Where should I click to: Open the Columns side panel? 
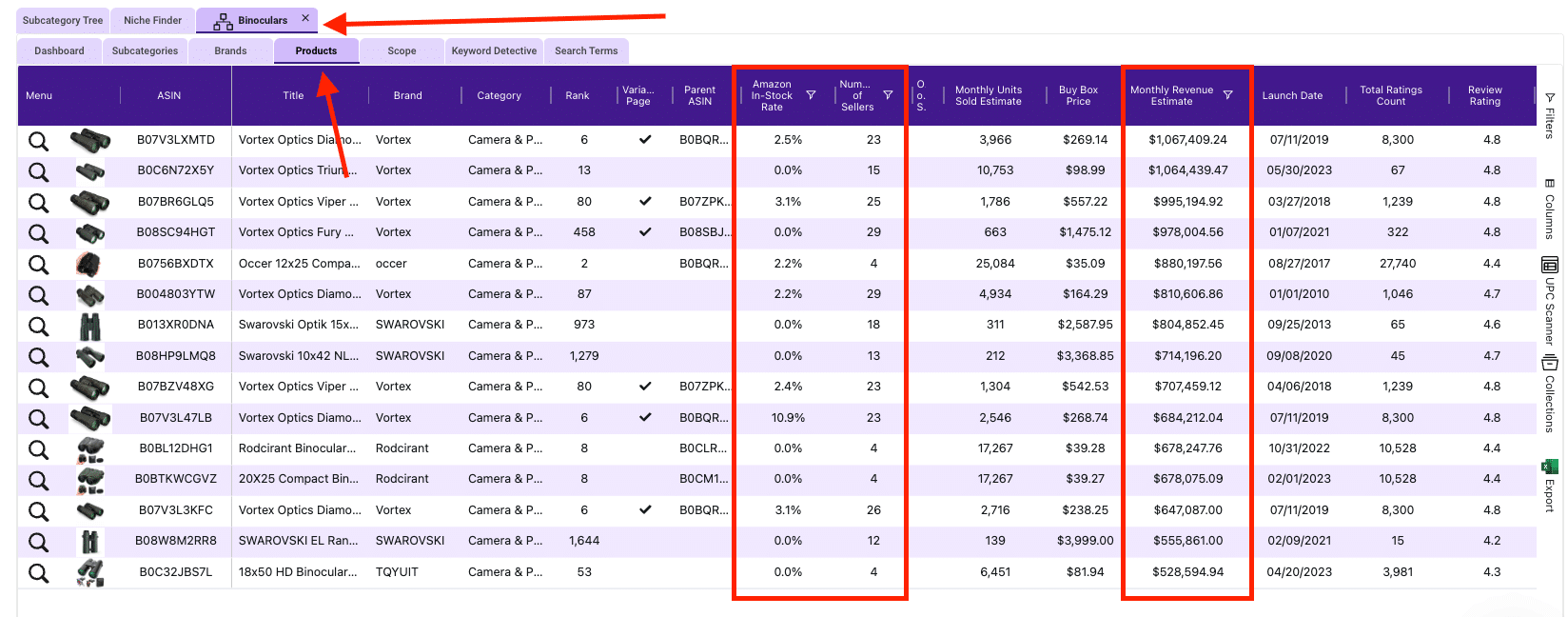pos(1550,209)
